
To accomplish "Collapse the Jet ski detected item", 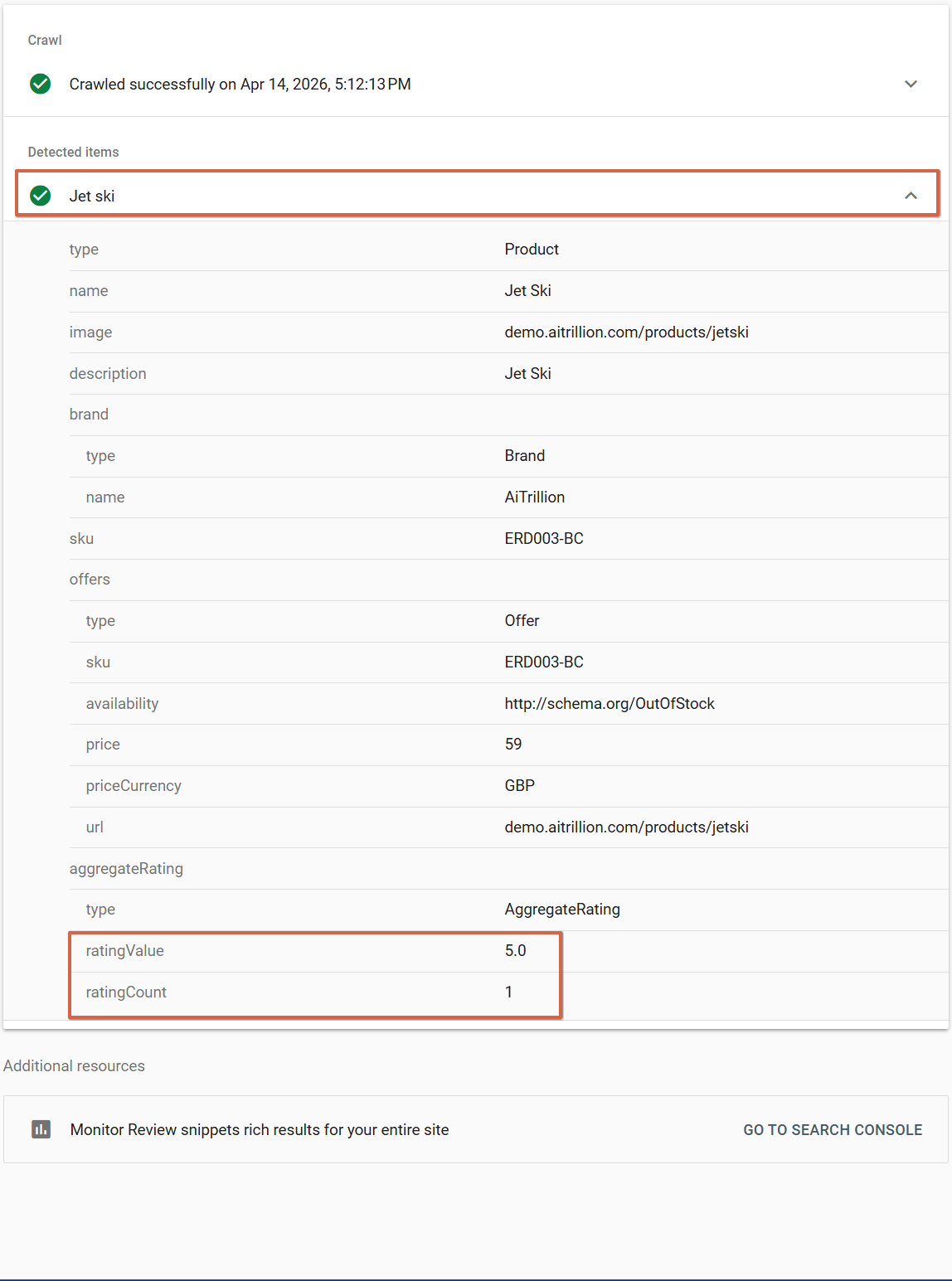I will pyautogui.click(x=911, y=196).
